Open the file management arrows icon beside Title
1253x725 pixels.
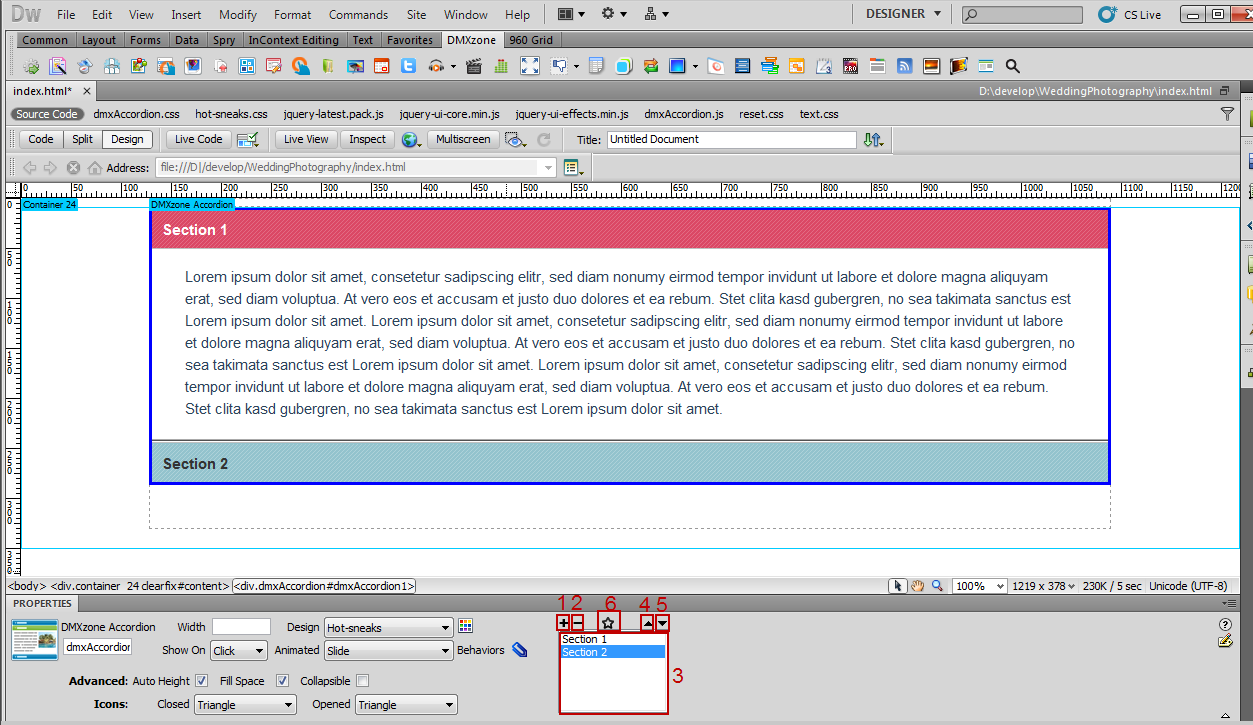click(873, 140)
